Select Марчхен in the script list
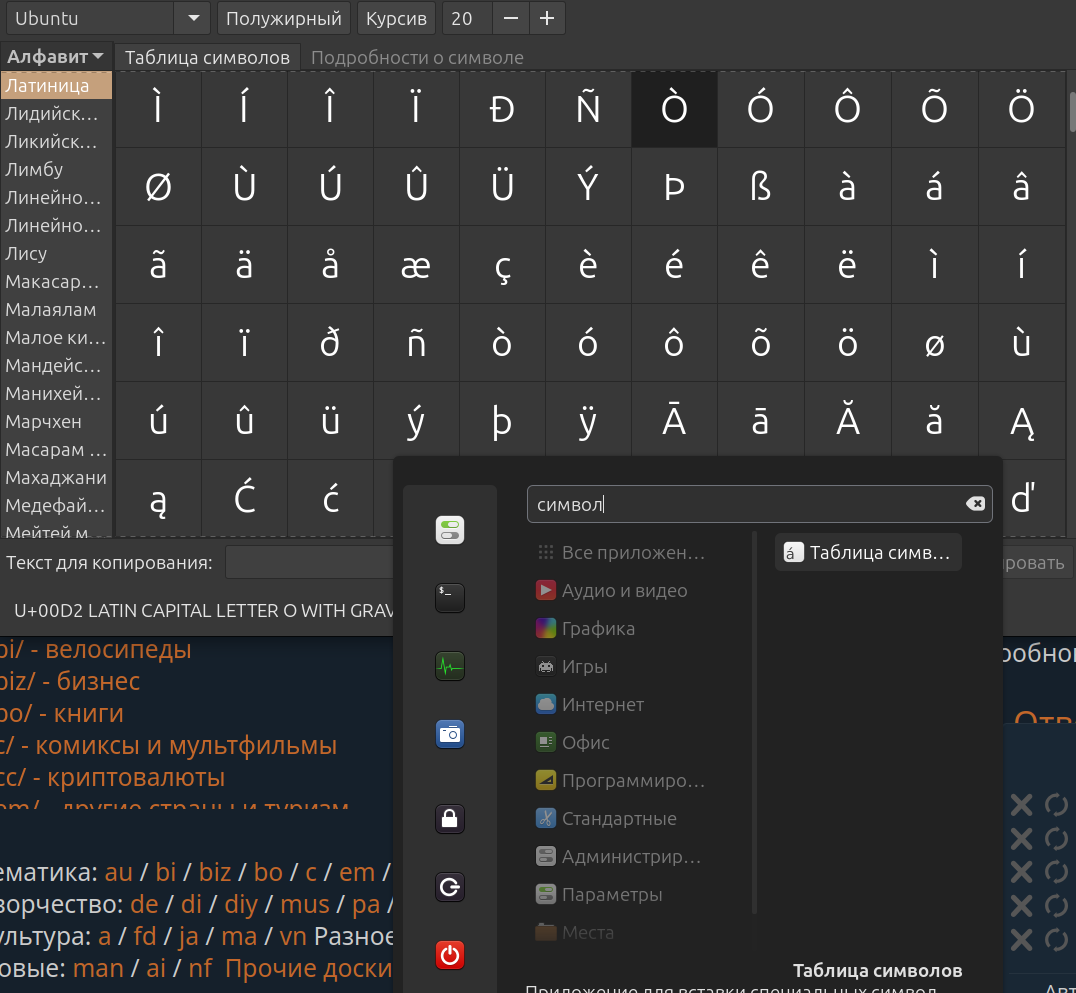Image resolution: width=1076 pixels, height=993 pixels. tap(56, 421)
